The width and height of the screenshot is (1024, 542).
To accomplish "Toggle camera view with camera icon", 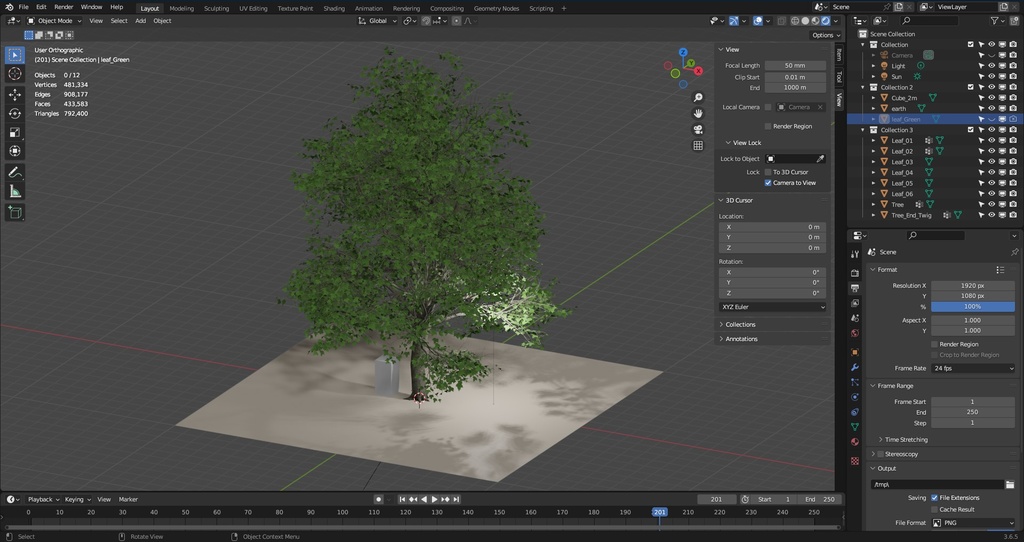I will 698,129.
